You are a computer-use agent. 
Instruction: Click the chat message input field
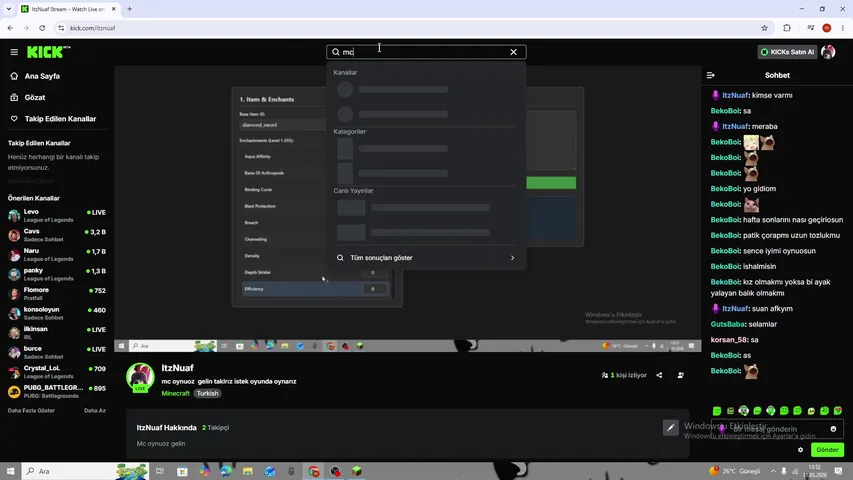(x=777, y=429)
